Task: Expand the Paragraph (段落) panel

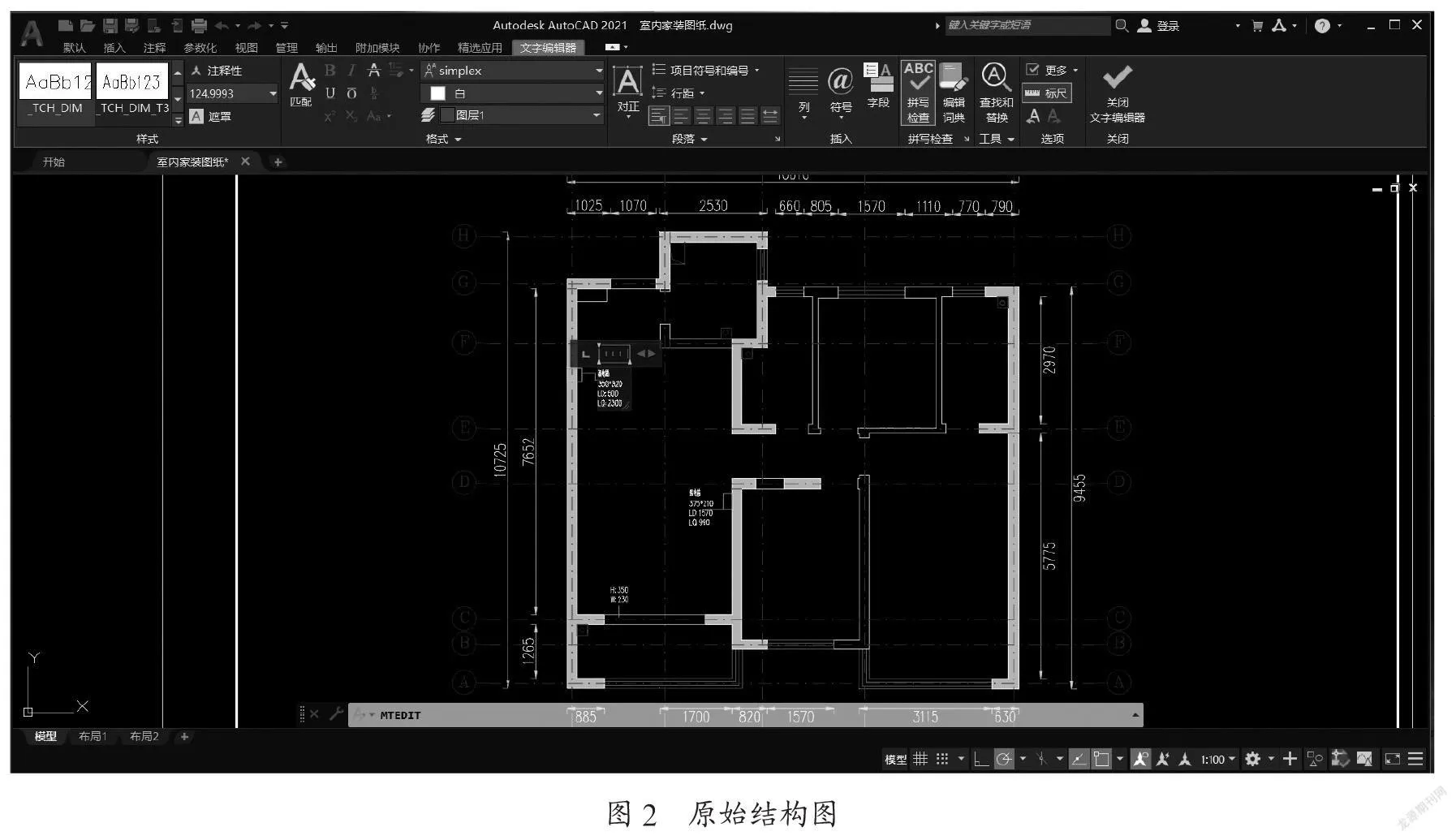Action: [690, 139]
